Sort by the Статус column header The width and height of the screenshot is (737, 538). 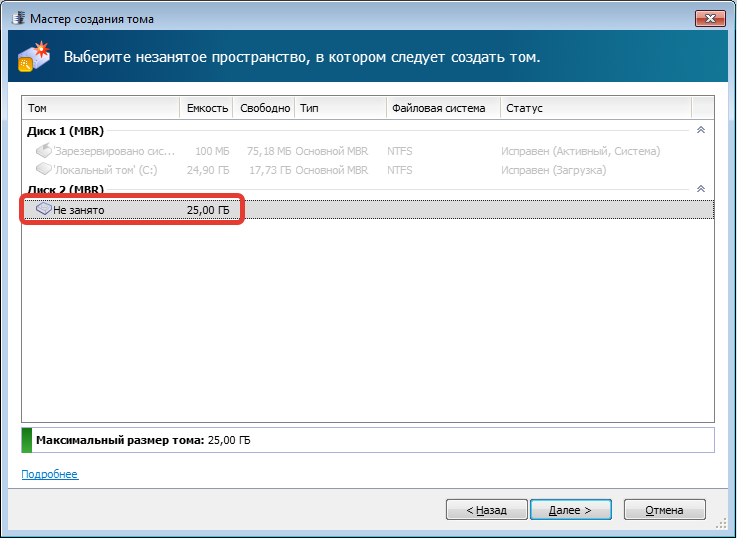(x=596, y=108)
